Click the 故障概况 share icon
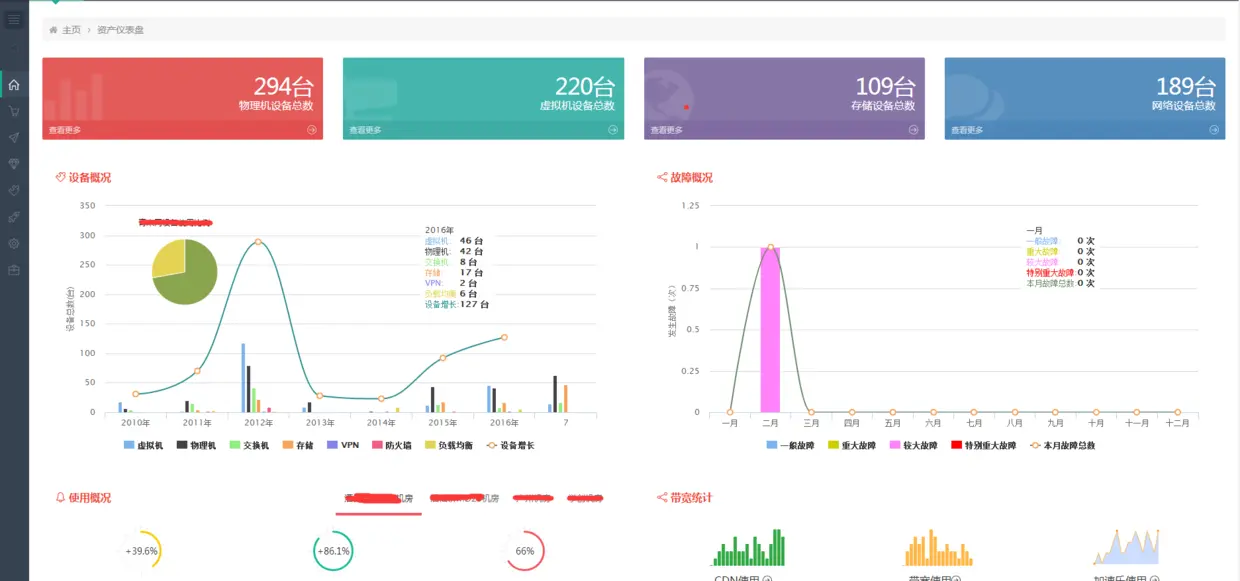Screen dimensions: 1240x581 click(x=661, y=177)
